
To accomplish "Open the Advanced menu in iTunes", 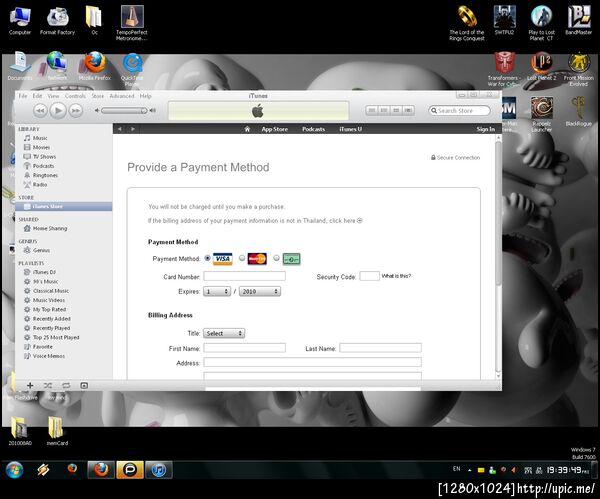I will click(122, 96).
